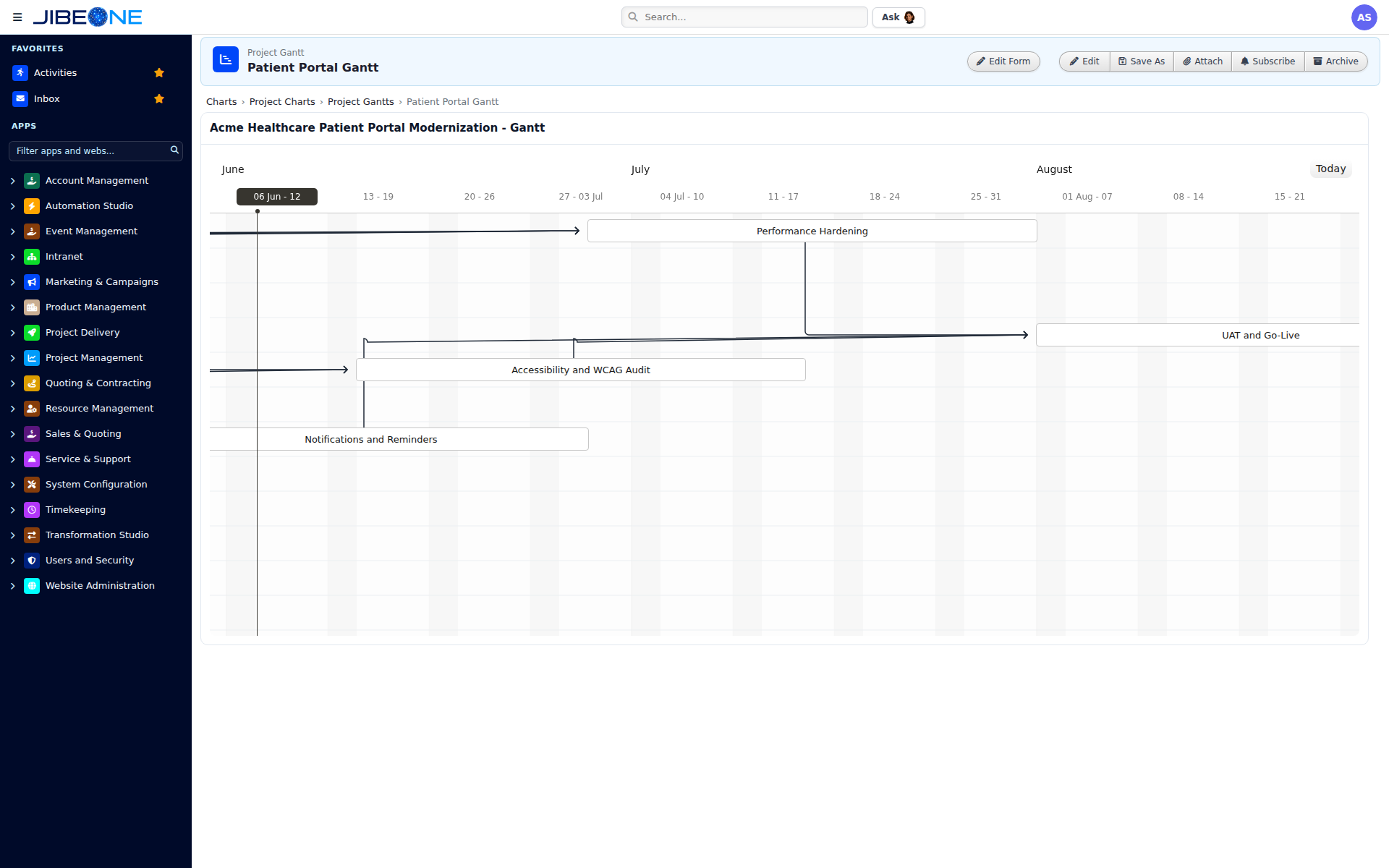Viewport: 1389px width, 868px height.
Task: Click the Project Gantt header icon
Action: click(x=226, y=59)
